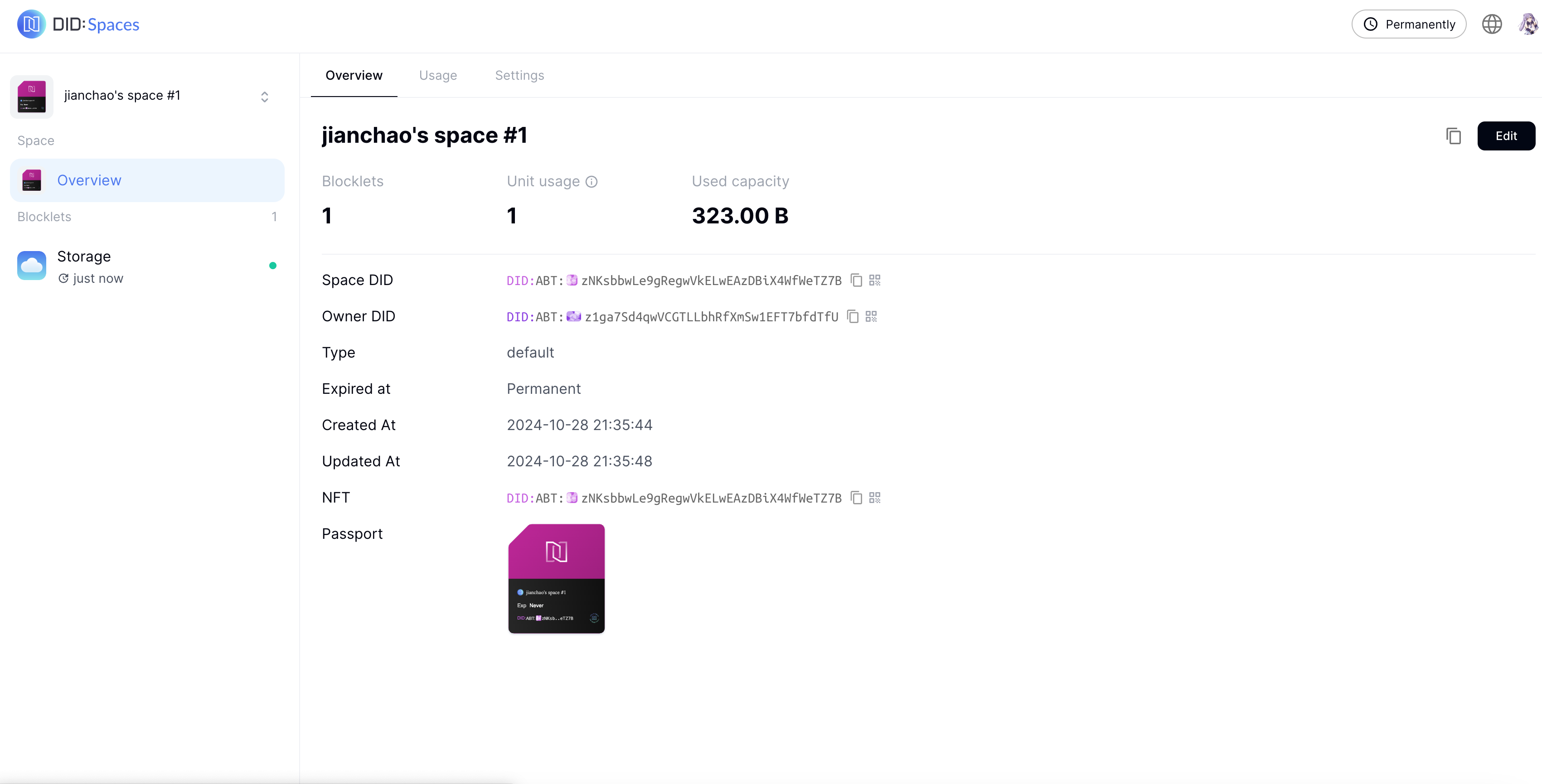Copy the NFT DID value
This screenshot has width=1542, height=784.
pos(857,498)
